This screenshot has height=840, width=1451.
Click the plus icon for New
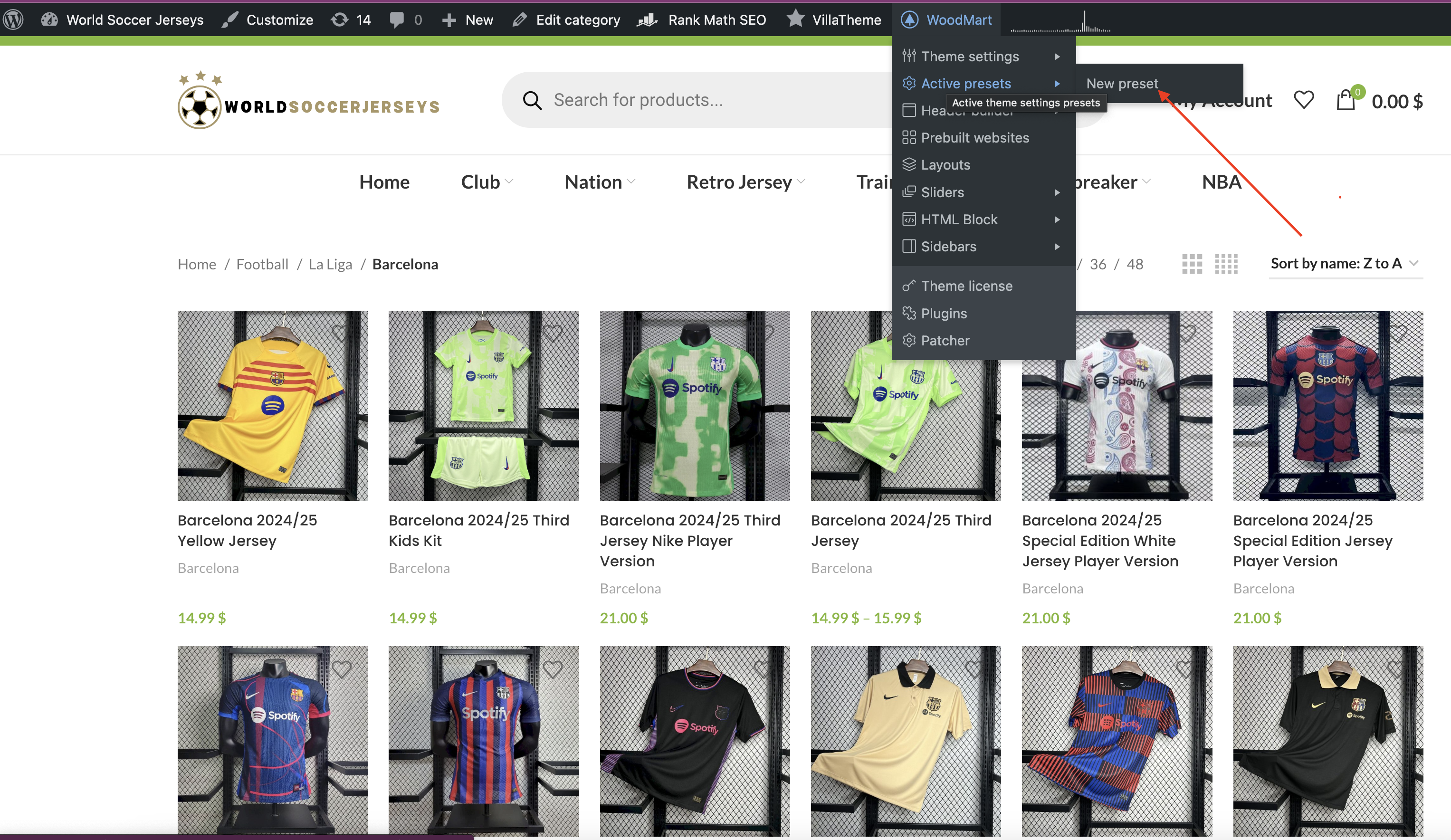(x=449, y=20)
